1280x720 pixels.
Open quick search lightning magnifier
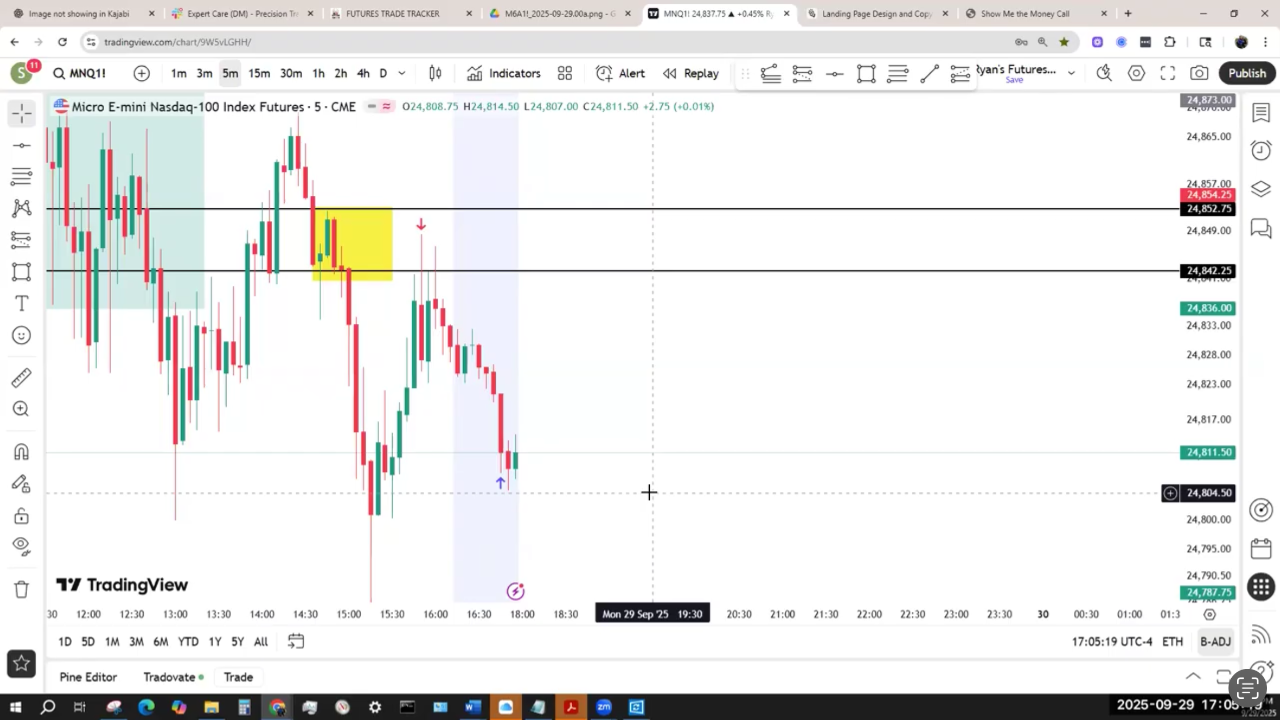point(1104,73)
